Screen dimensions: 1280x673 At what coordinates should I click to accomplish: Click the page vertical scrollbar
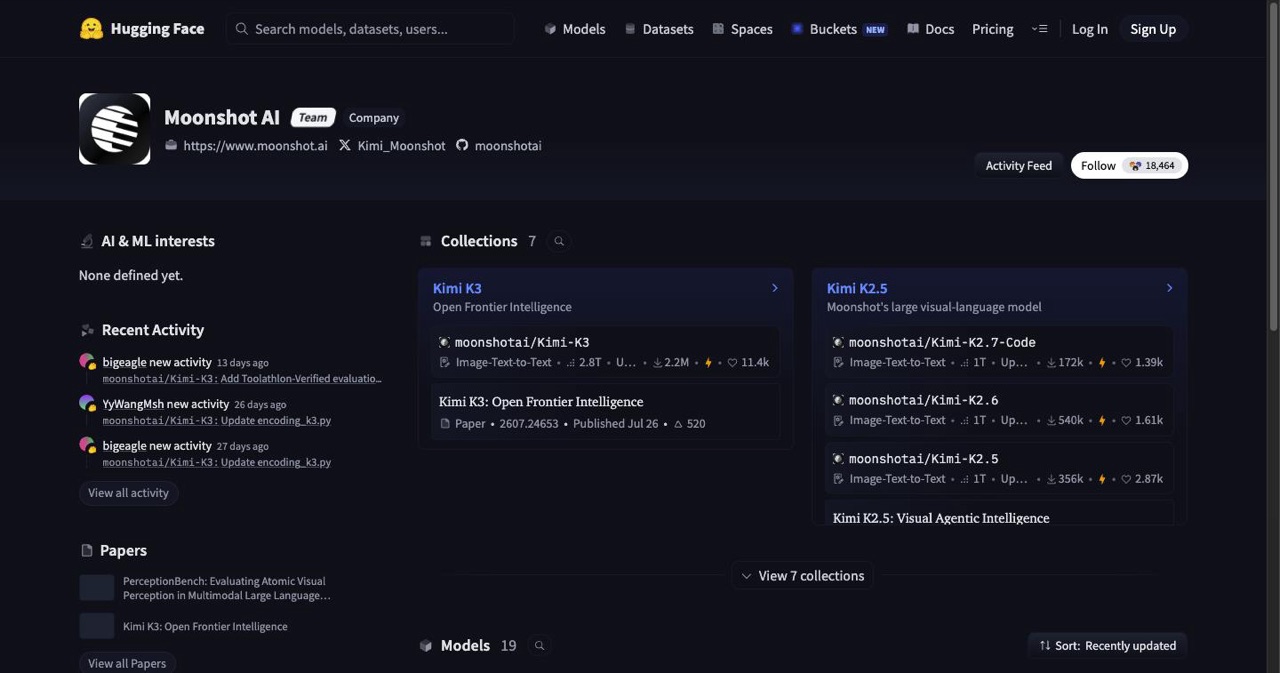(x=1273, y=165)
